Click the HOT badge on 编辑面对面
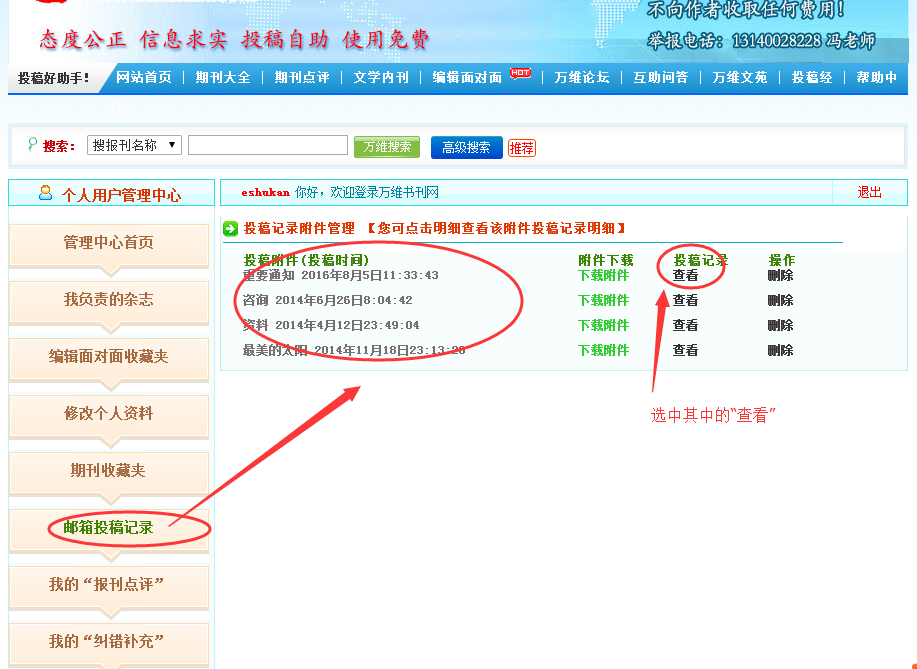 click(520, 72)
